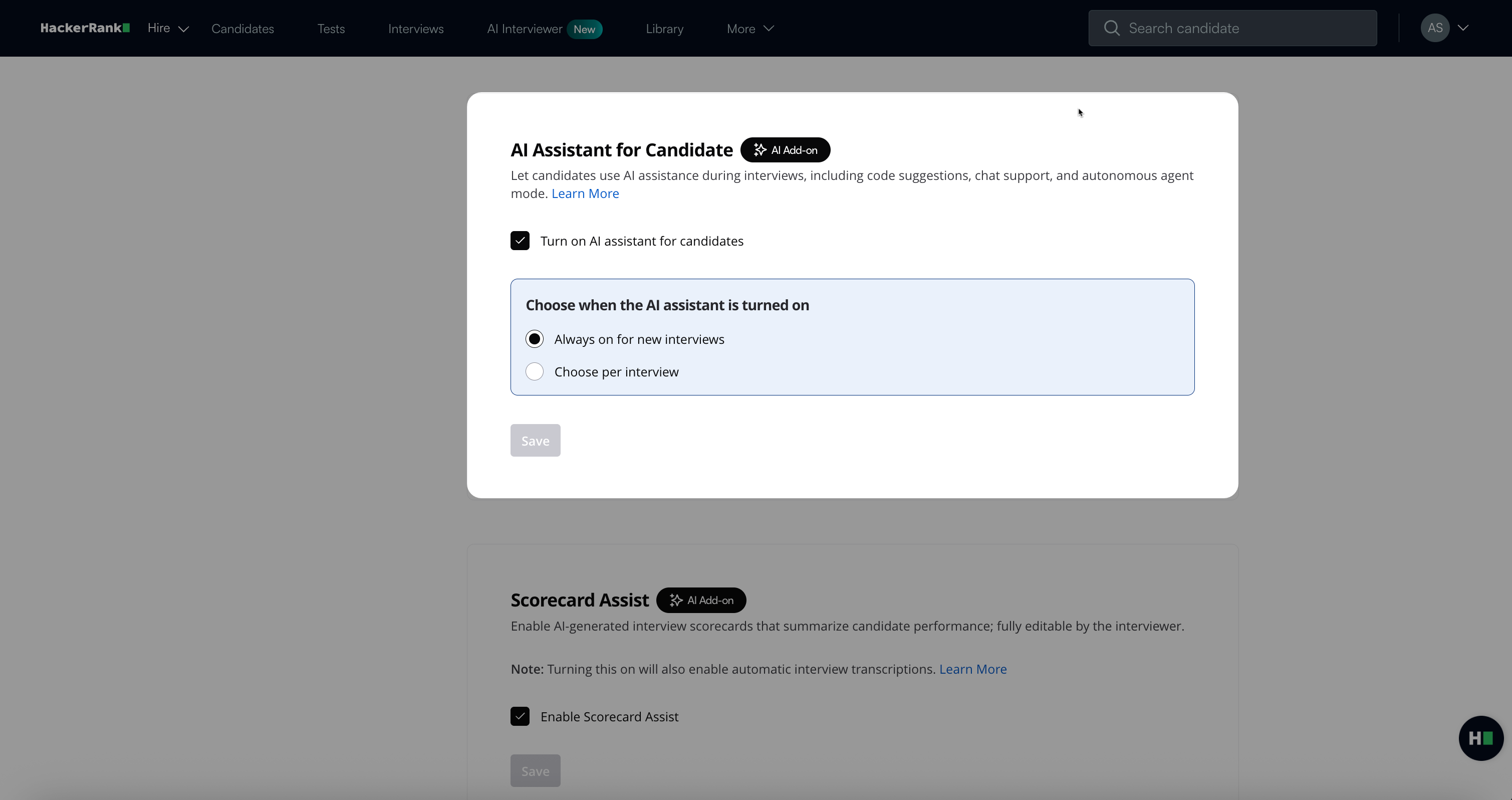This screenshot has width=1512, height=800.
Task: Open the Library page
Action: tap(664, 29)
